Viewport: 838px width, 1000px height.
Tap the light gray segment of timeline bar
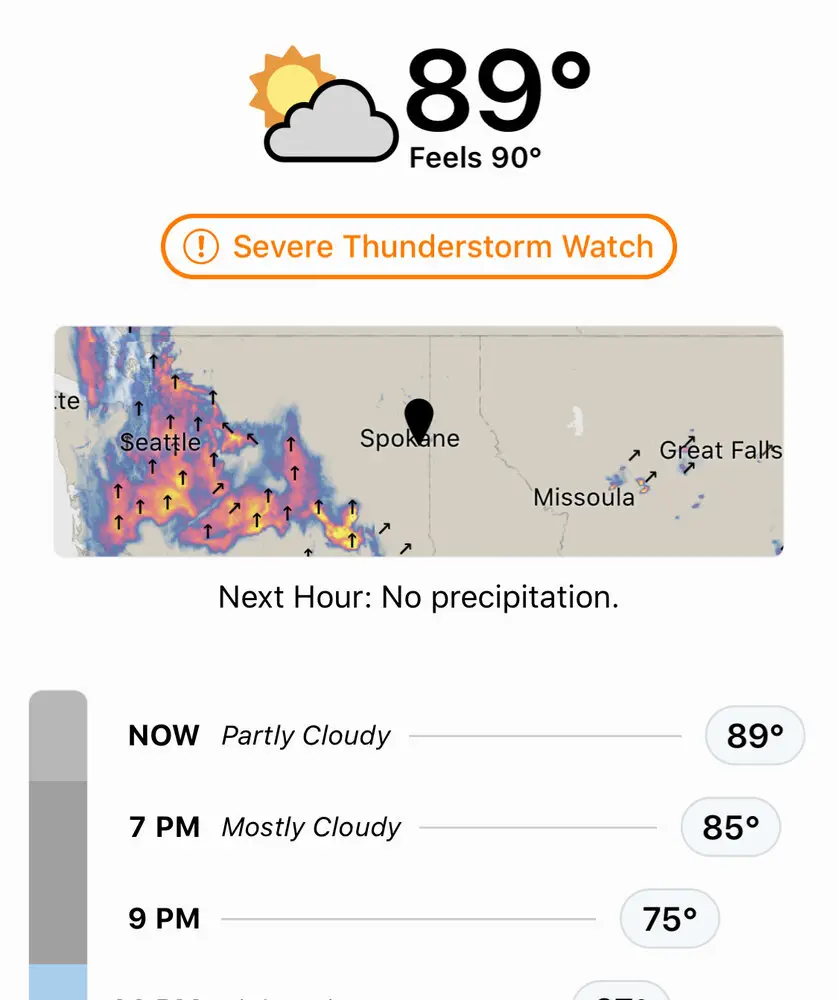click(x=58, y=735)
